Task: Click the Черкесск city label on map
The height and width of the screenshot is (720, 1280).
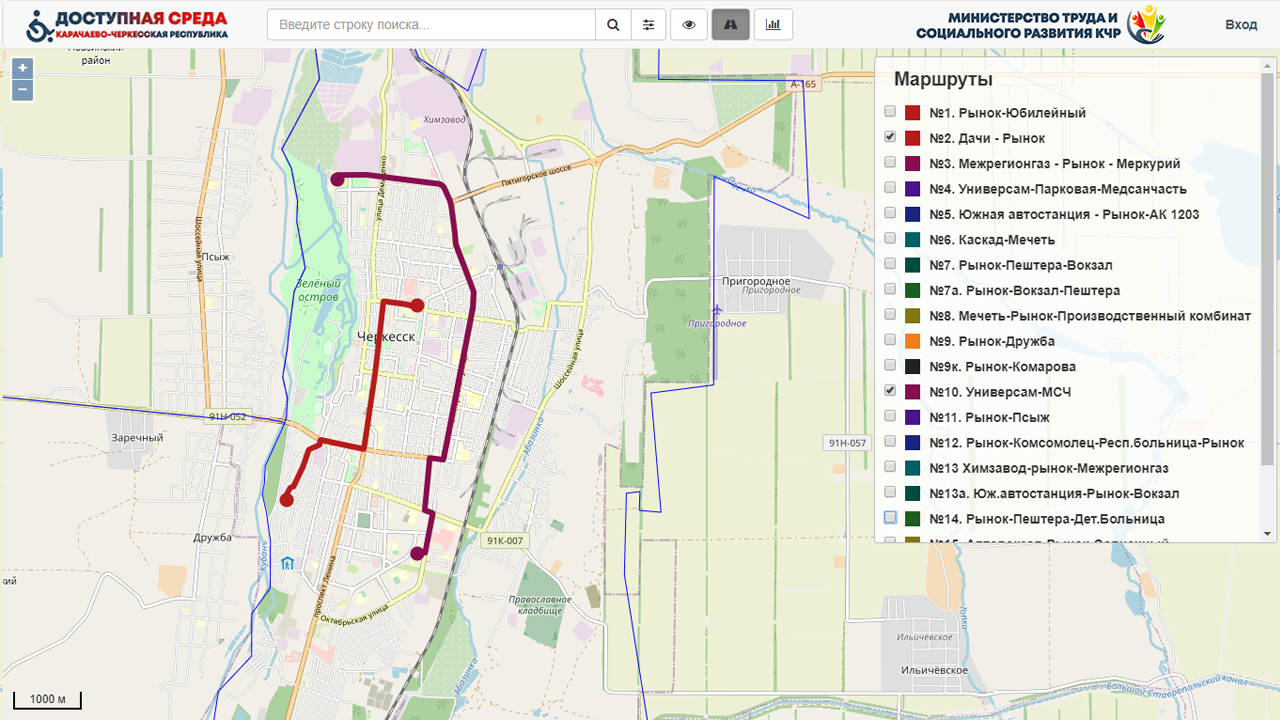Action: point(385,337)
